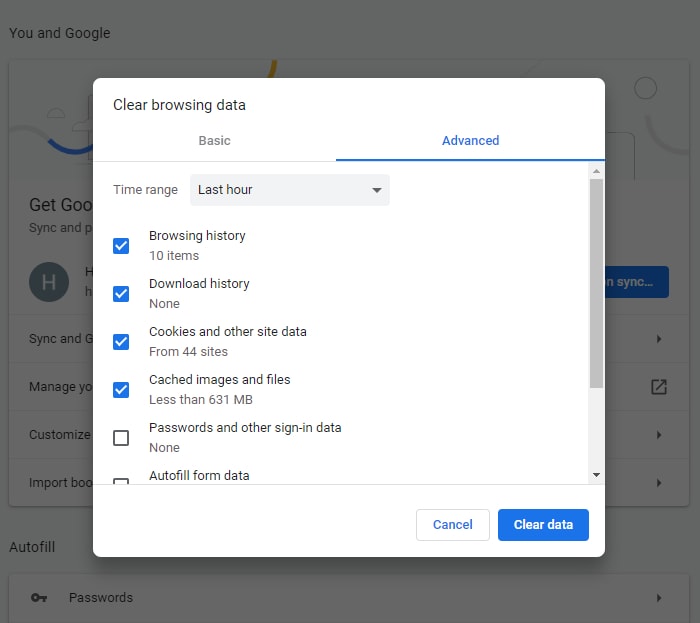Uncheck the Download history checkbox
This screenshot has width=700, height=623.
point(121,294)
